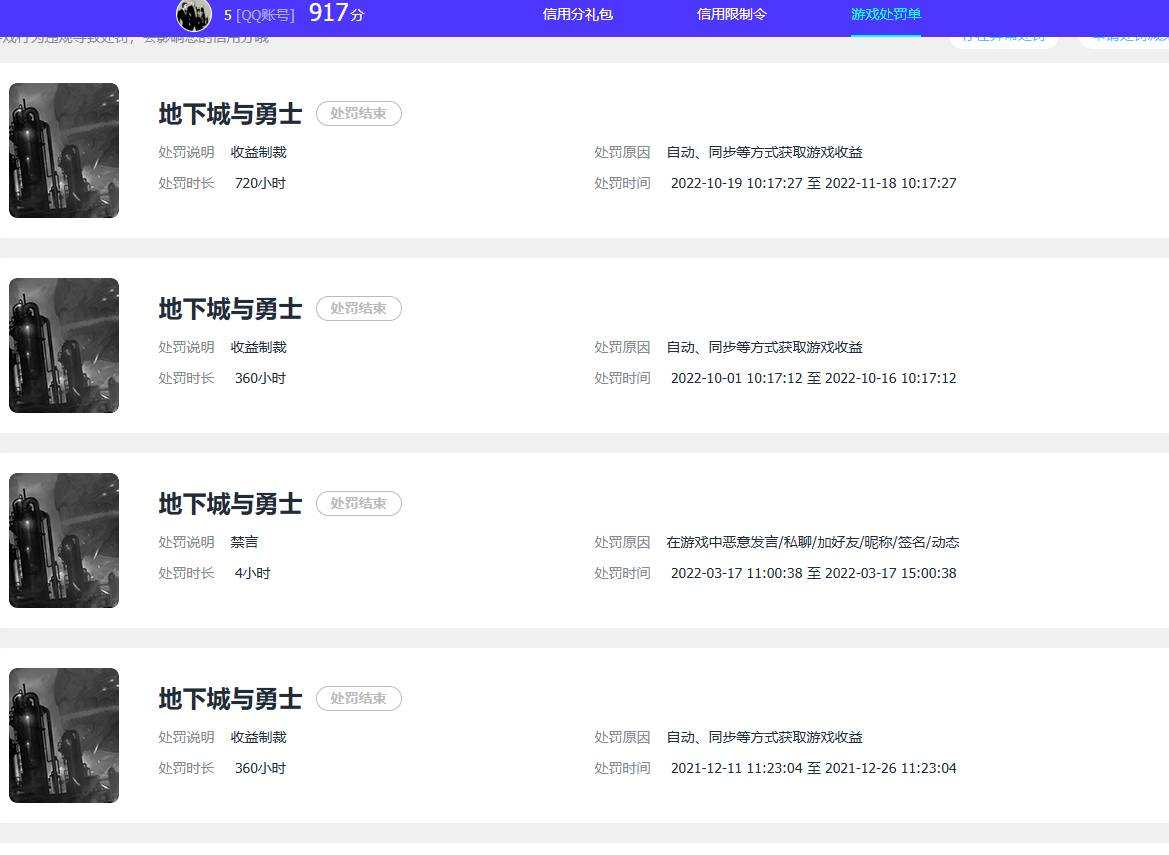Open game thumbnail of the 2021-12-11 penalty
1169x855 pixels.
click(64, 736)
